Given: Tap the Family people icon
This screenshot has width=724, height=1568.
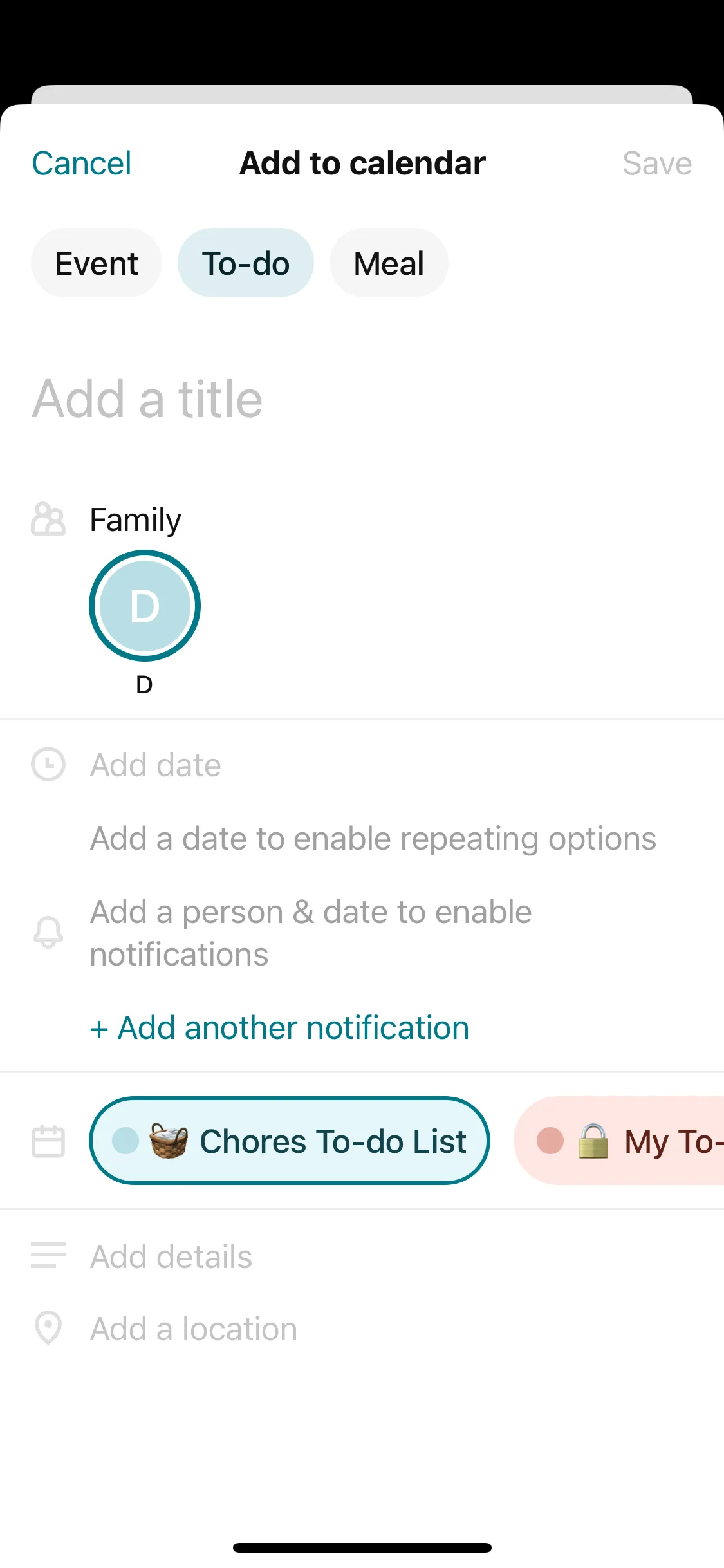Looking at the screenshot, I should (48, 519).
